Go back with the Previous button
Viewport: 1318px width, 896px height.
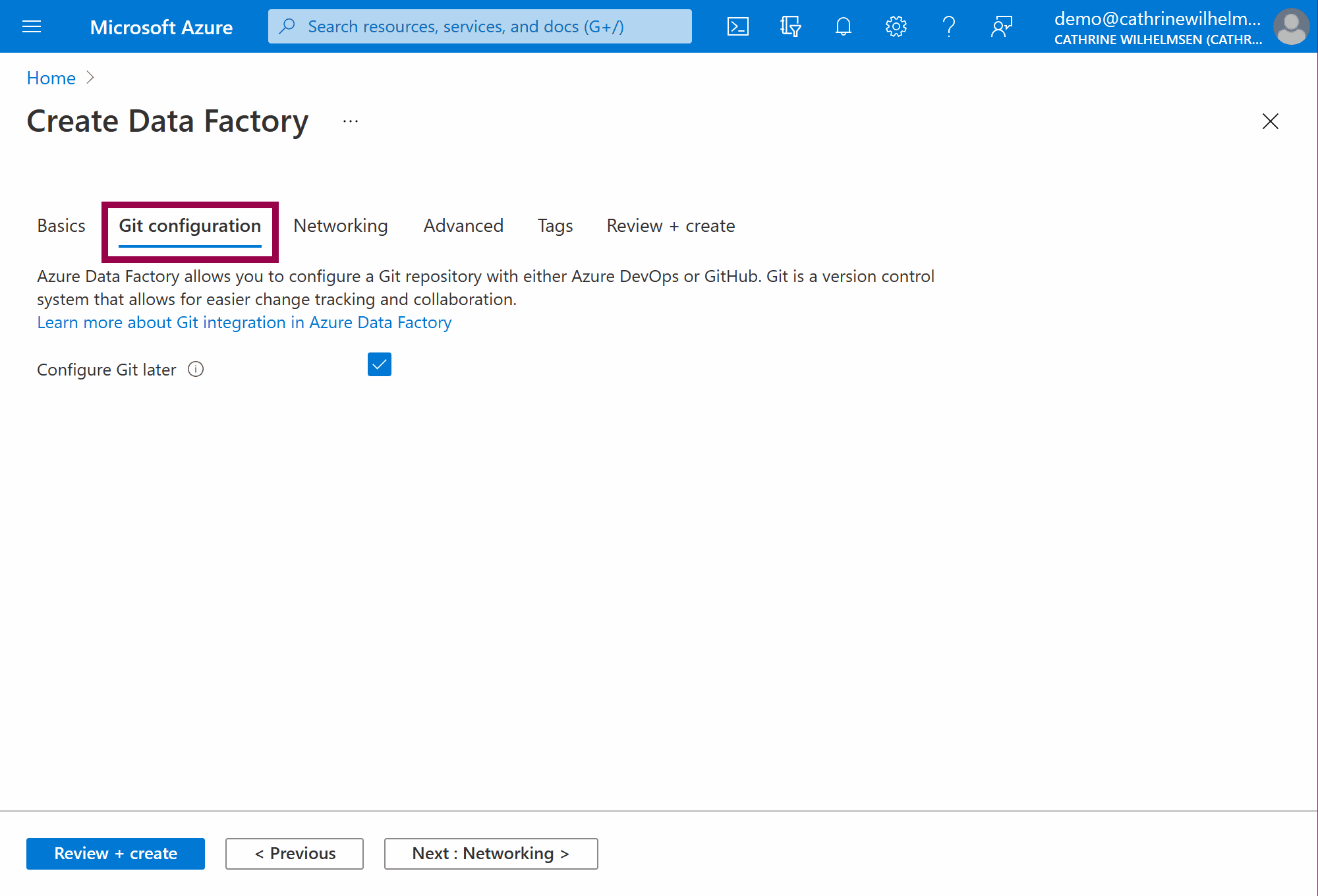point(295,853)
